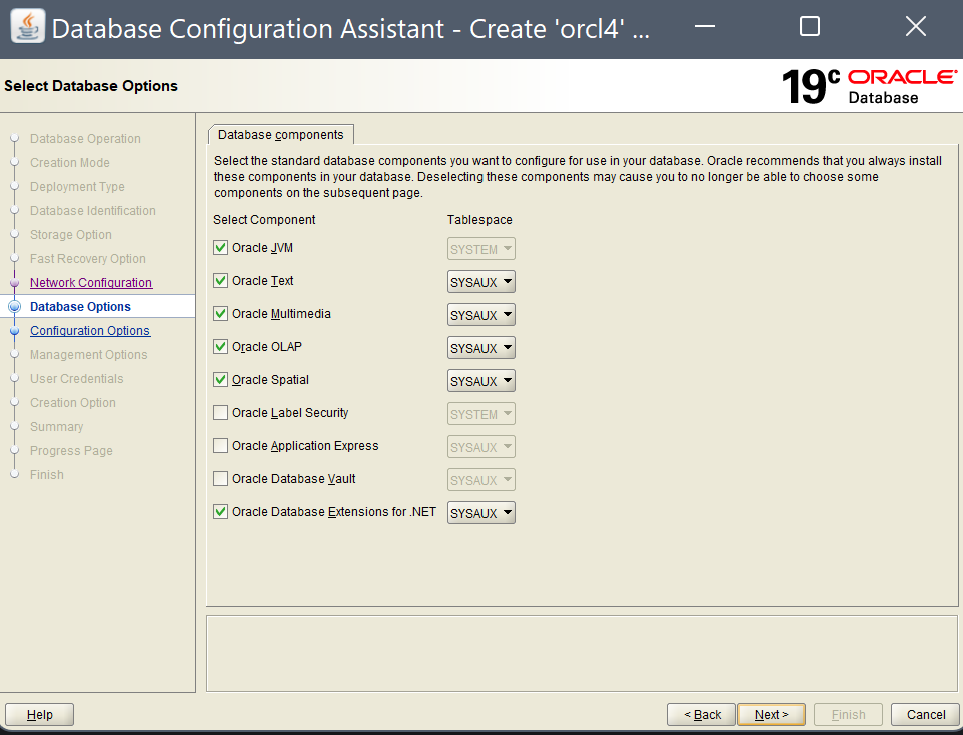
Task: Click the Database Options step bullet icon
Action: click(15, 307)
